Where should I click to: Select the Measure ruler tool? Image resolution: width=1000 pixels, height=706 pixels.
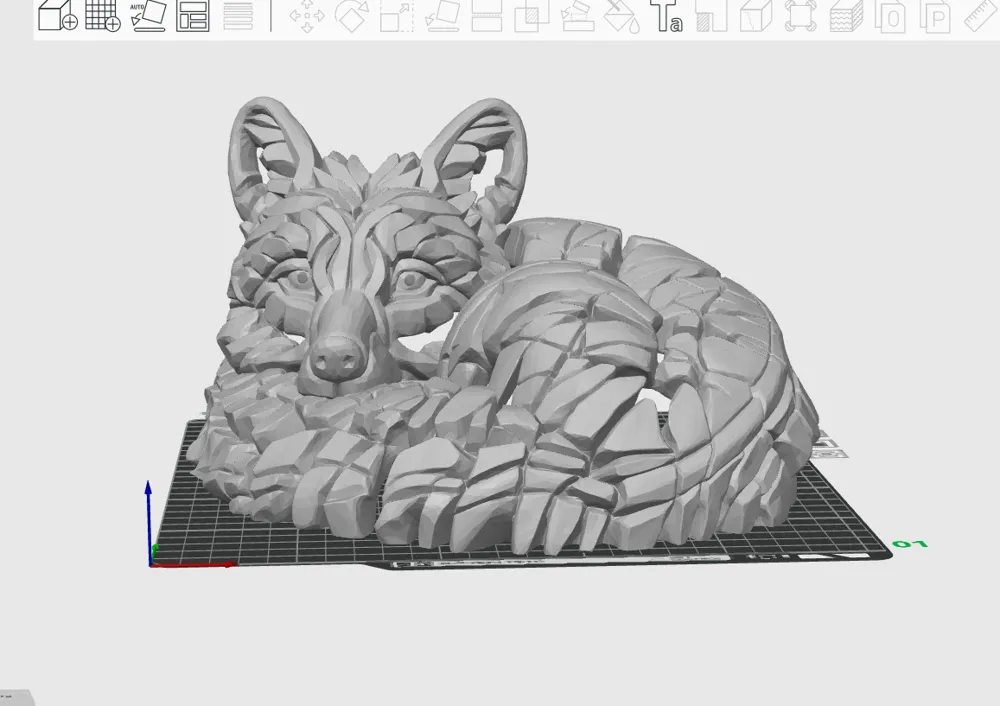[981, 15]
